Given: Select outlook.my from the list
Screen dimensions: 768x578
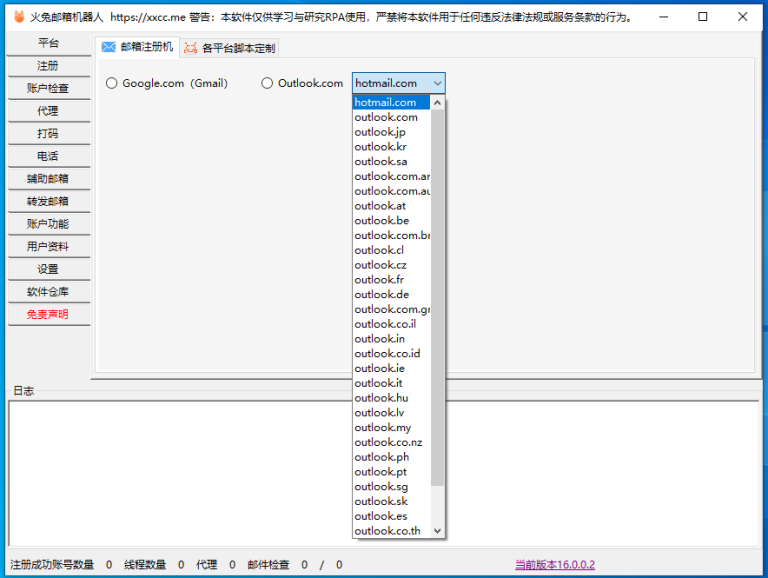Looking at the screenshot, I should [391, 427].
